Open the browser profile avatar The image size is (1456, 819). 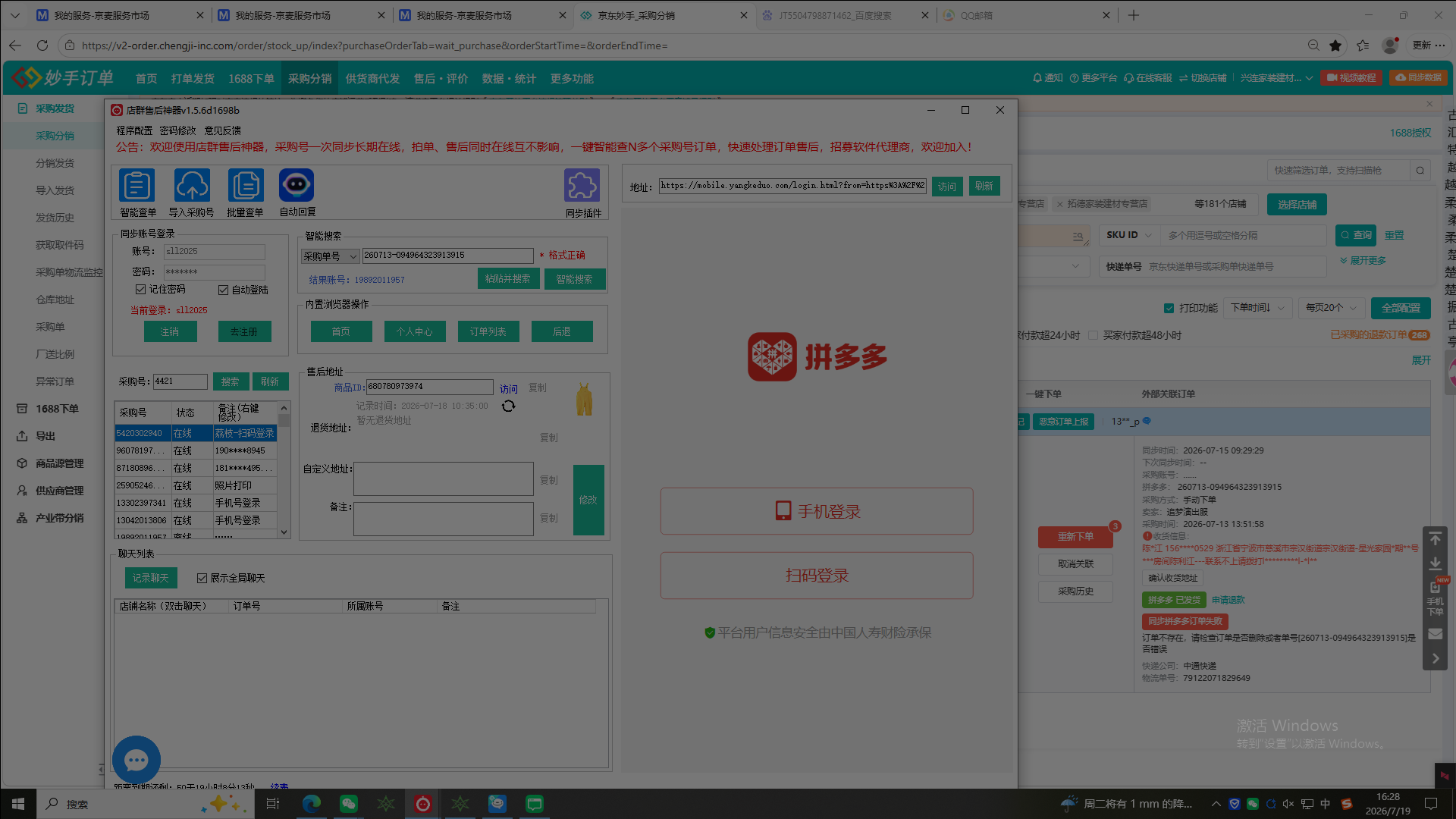[1390, 45]
